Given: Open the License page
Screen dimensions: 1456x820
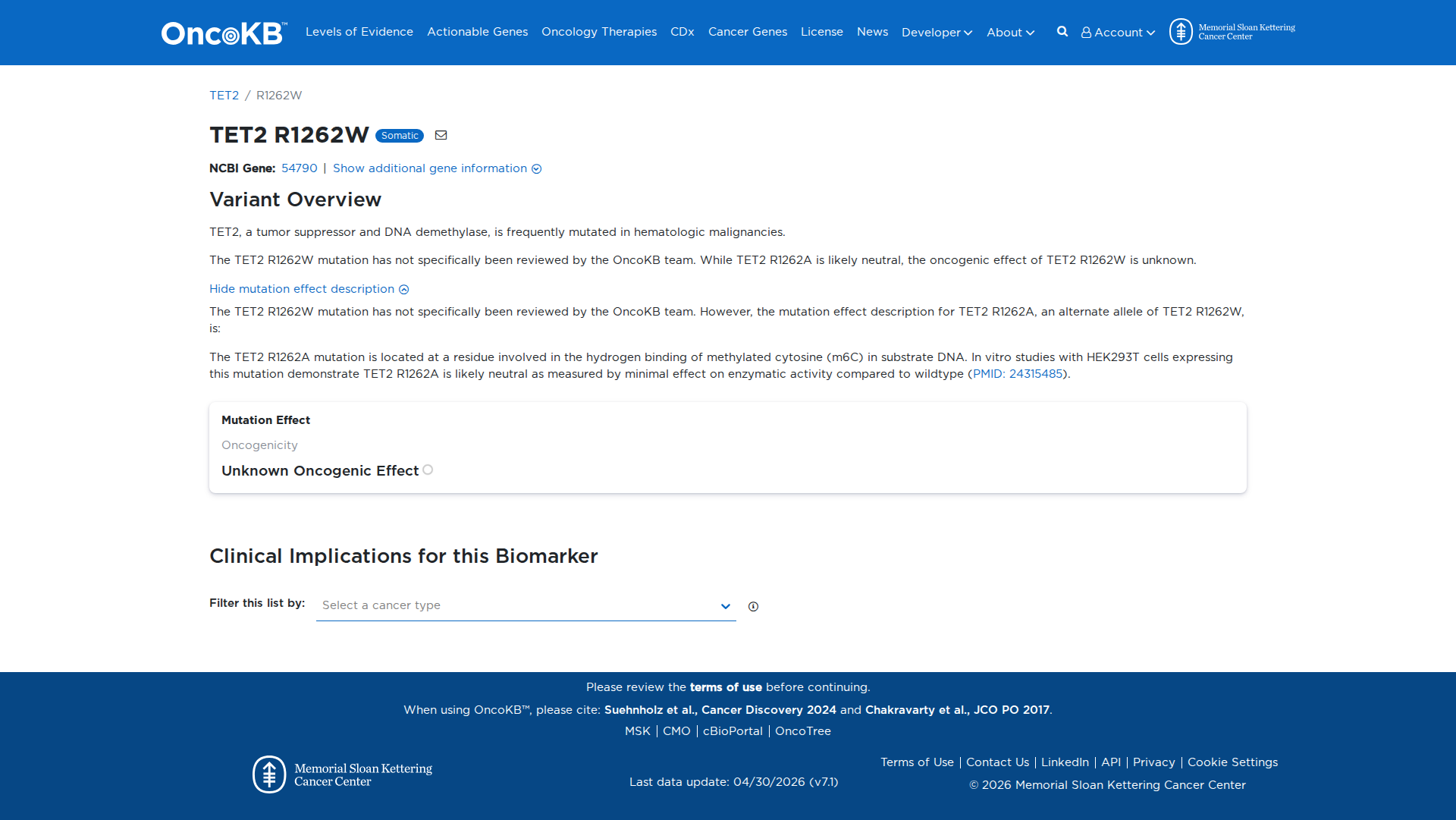Looking at the screenshot, I should (x=822, y=32).
